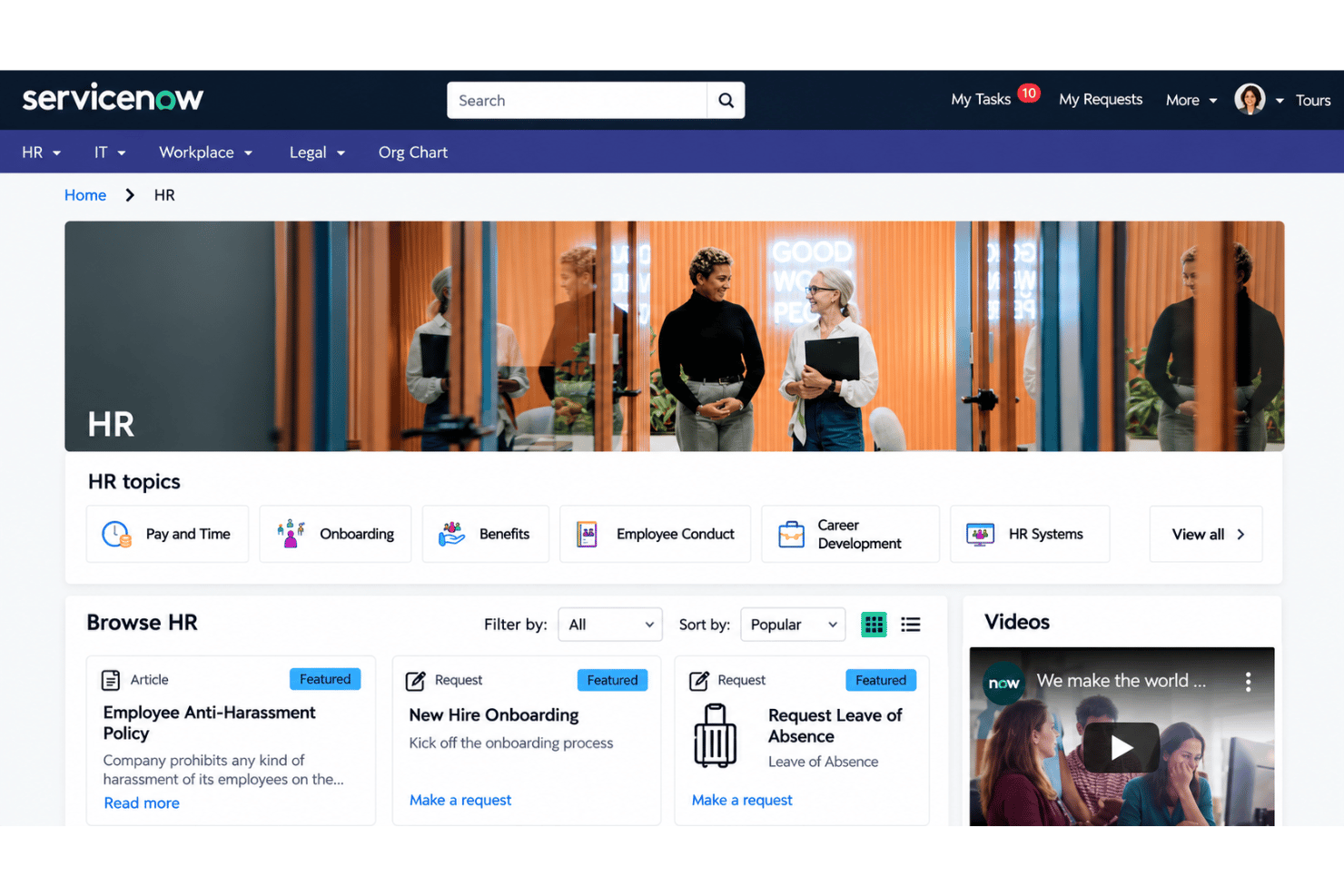Image resolution: width=1344 pixels, height=896 pixels.
Task: Click the Benefits hand icon
Action: (x=451, y=534)
